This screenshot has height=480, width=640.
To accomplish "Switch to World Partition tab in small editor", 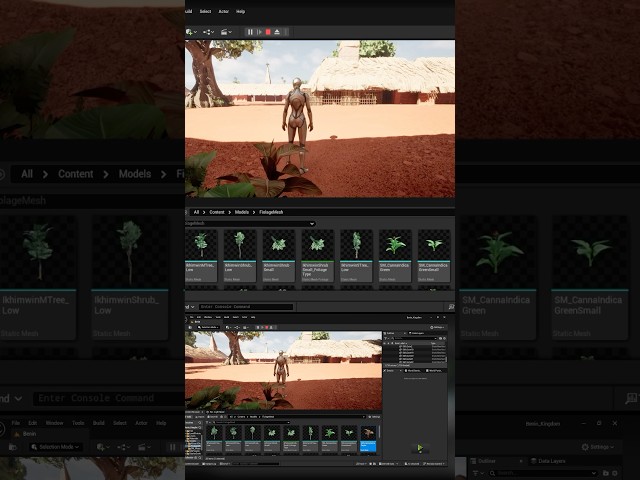I will (x=435, y=371).
